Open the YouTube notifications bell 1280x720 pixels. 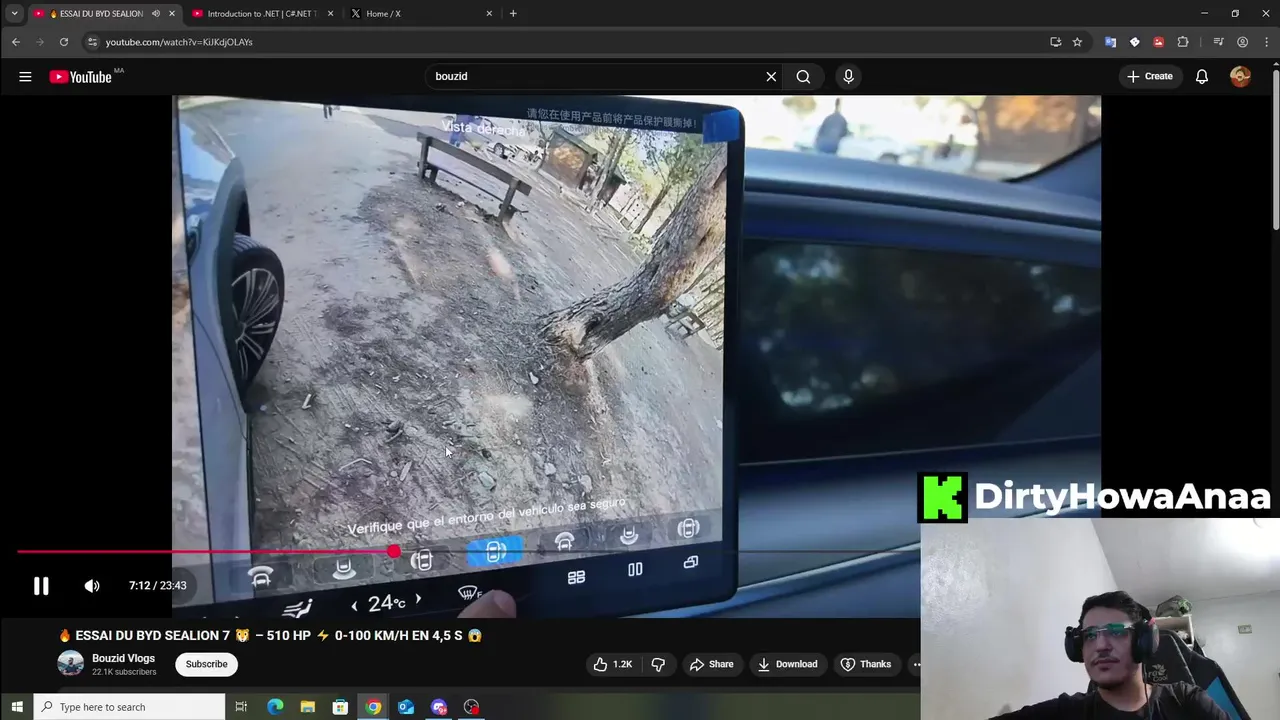(x=1202, y=76)
